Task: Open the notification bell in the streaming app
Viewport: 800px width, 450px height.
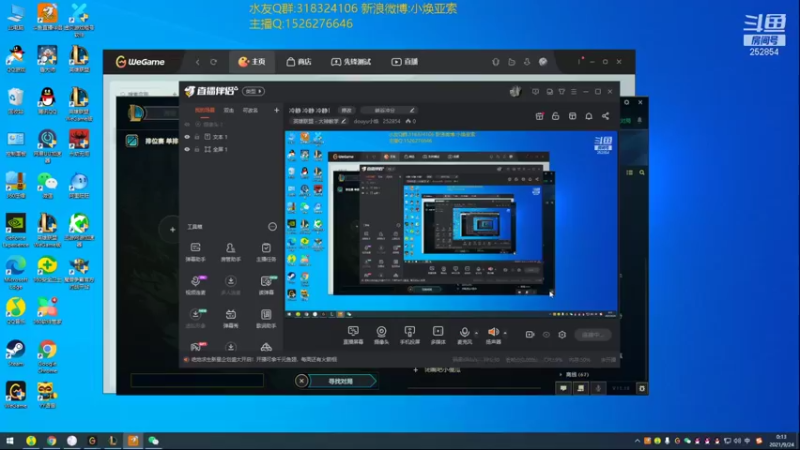Action: click(589, 116)
